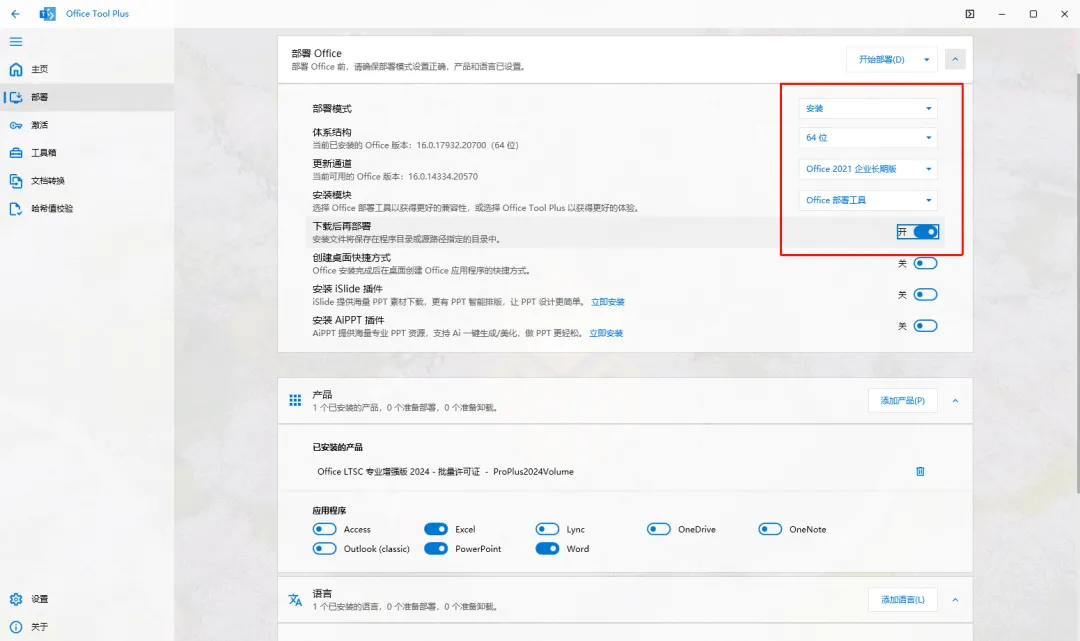Turn off the 下载后再部署 switch

(925, 232)
